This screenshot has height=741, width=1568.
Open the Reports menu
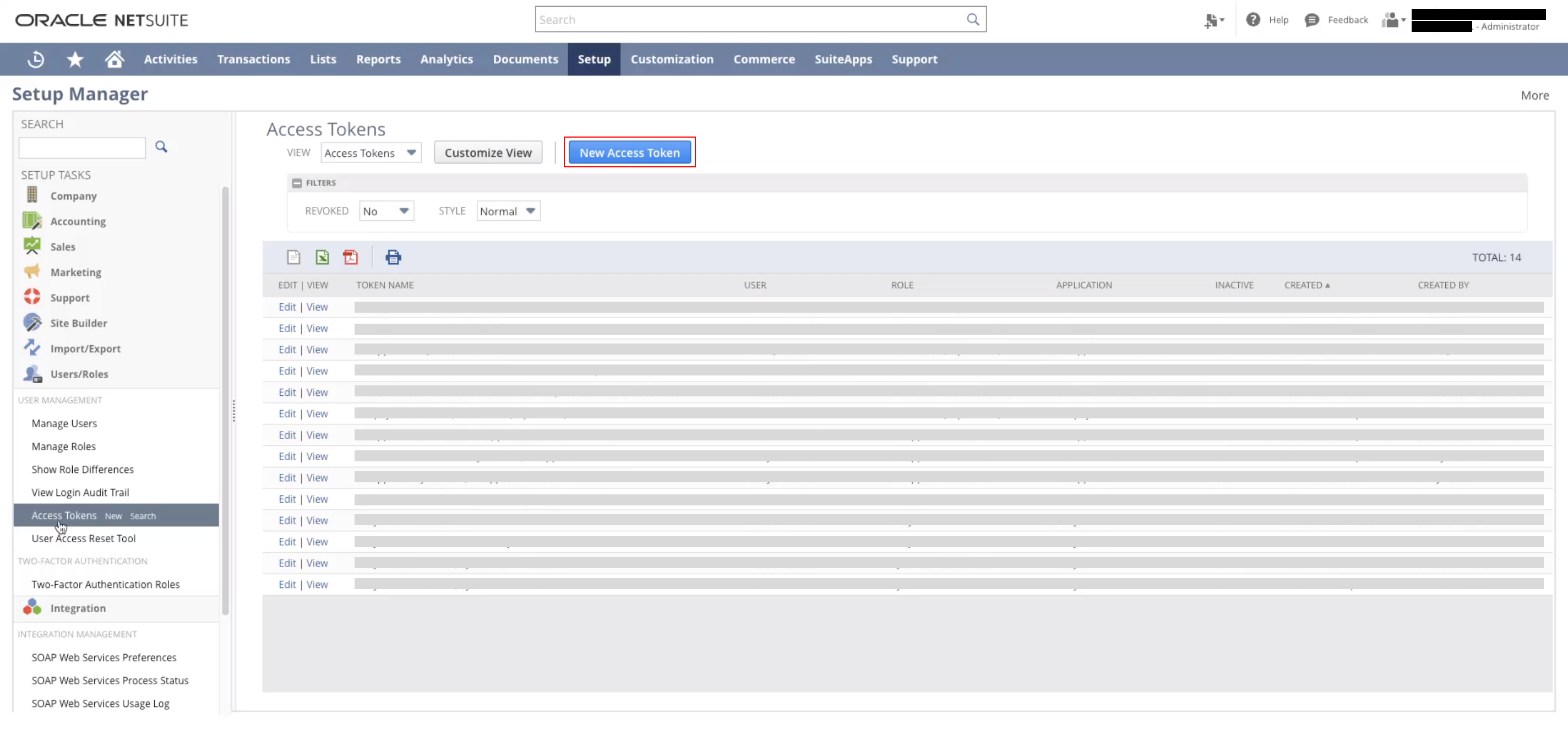click(x=378, y=59)
